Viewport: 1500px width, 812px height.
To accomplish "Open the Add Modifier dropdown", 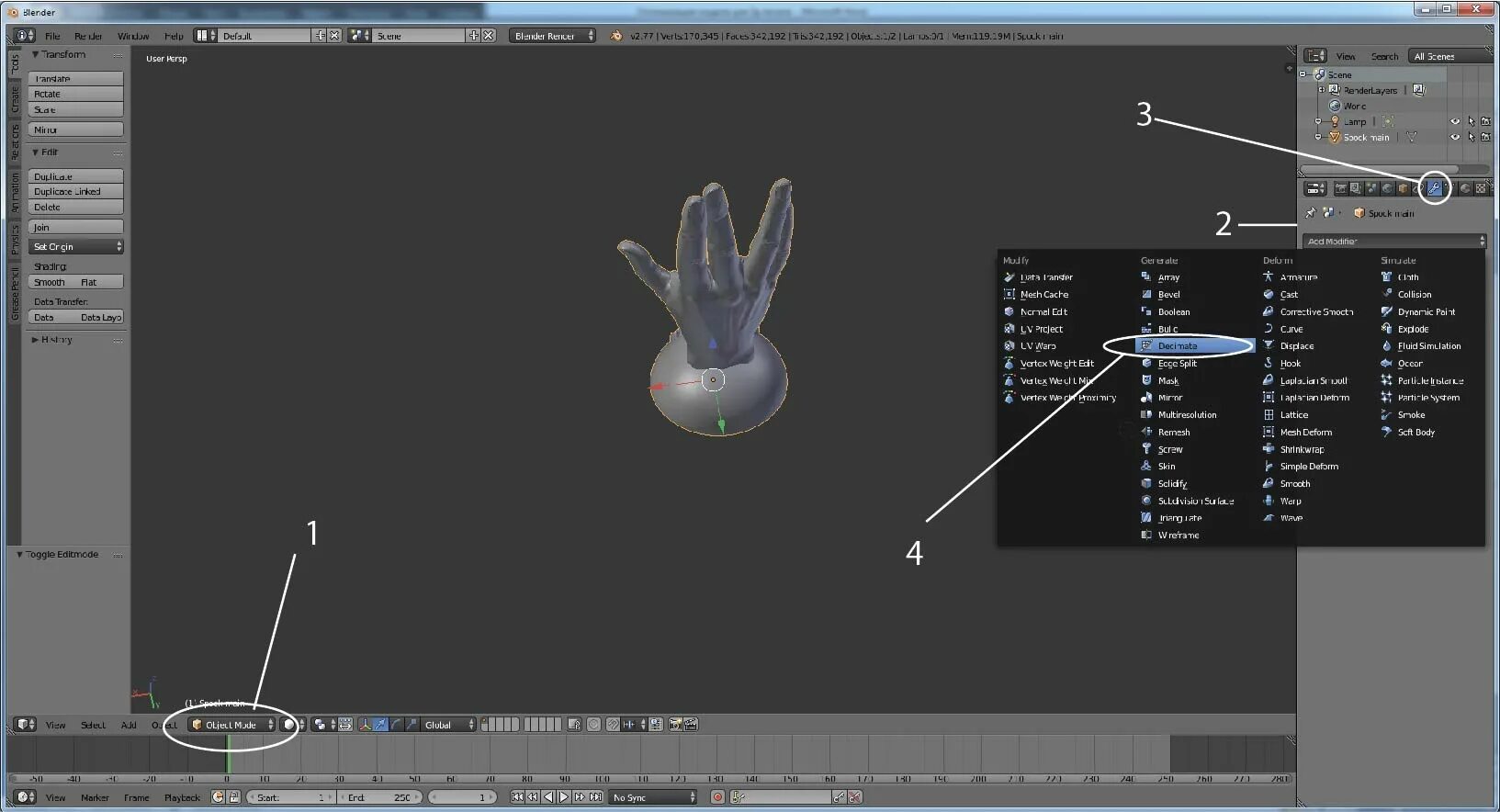I will [1393, 241].
